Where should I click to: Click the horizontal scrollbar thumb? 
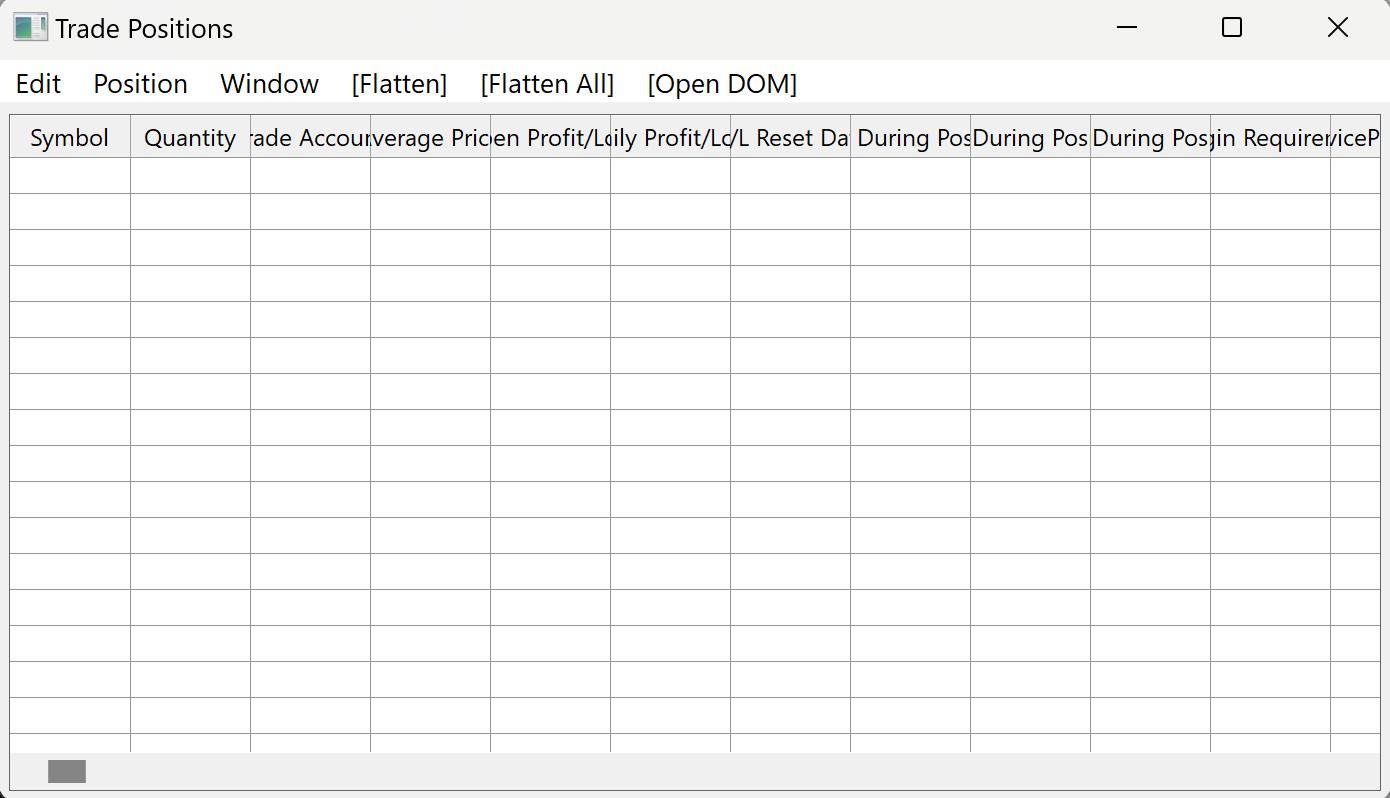(x=67, y=771)
